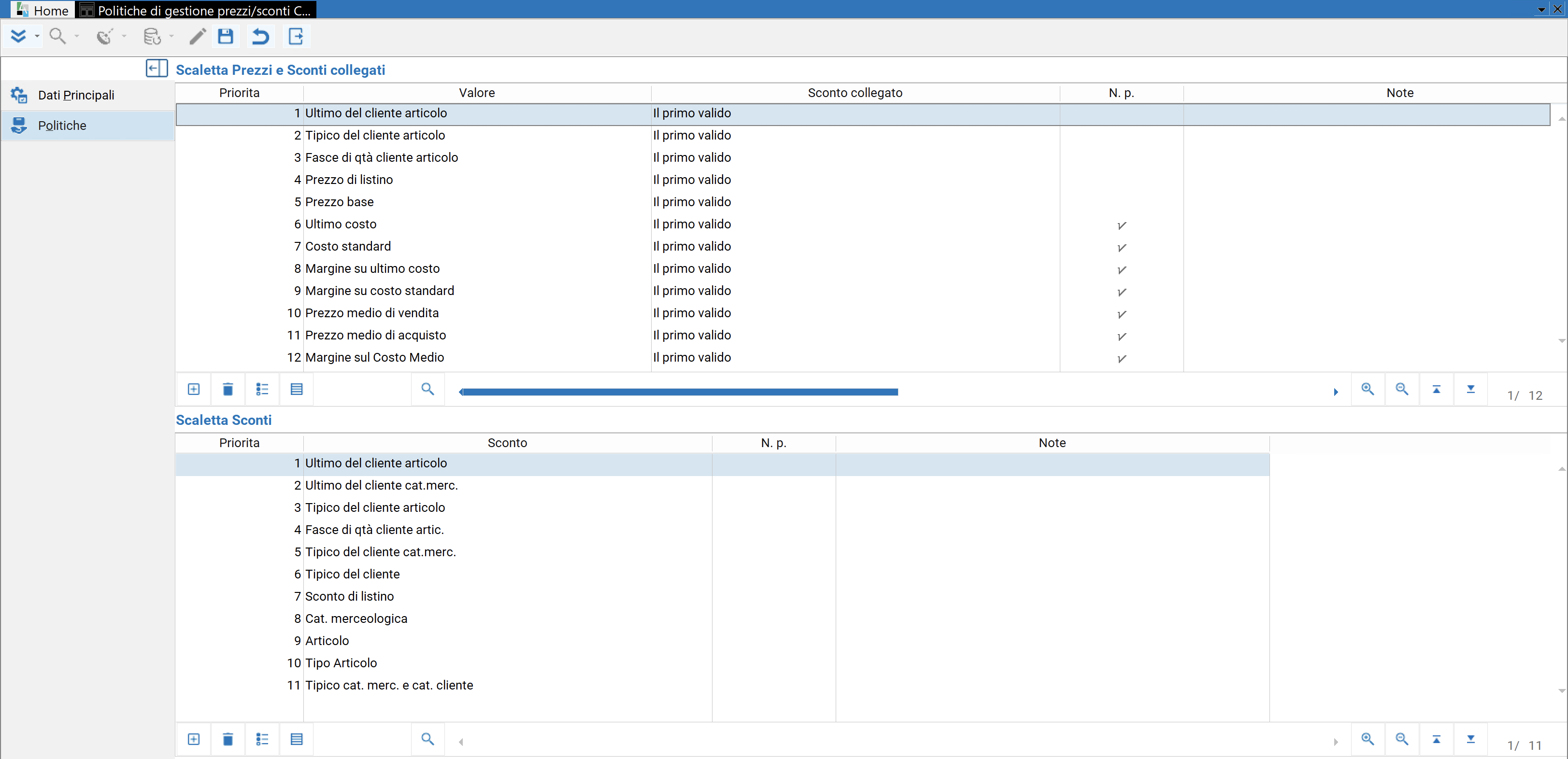Toggle N.p. check for Margine sul Costo Medio
Screen dimensions: 1568x759
click(1122, 358)
